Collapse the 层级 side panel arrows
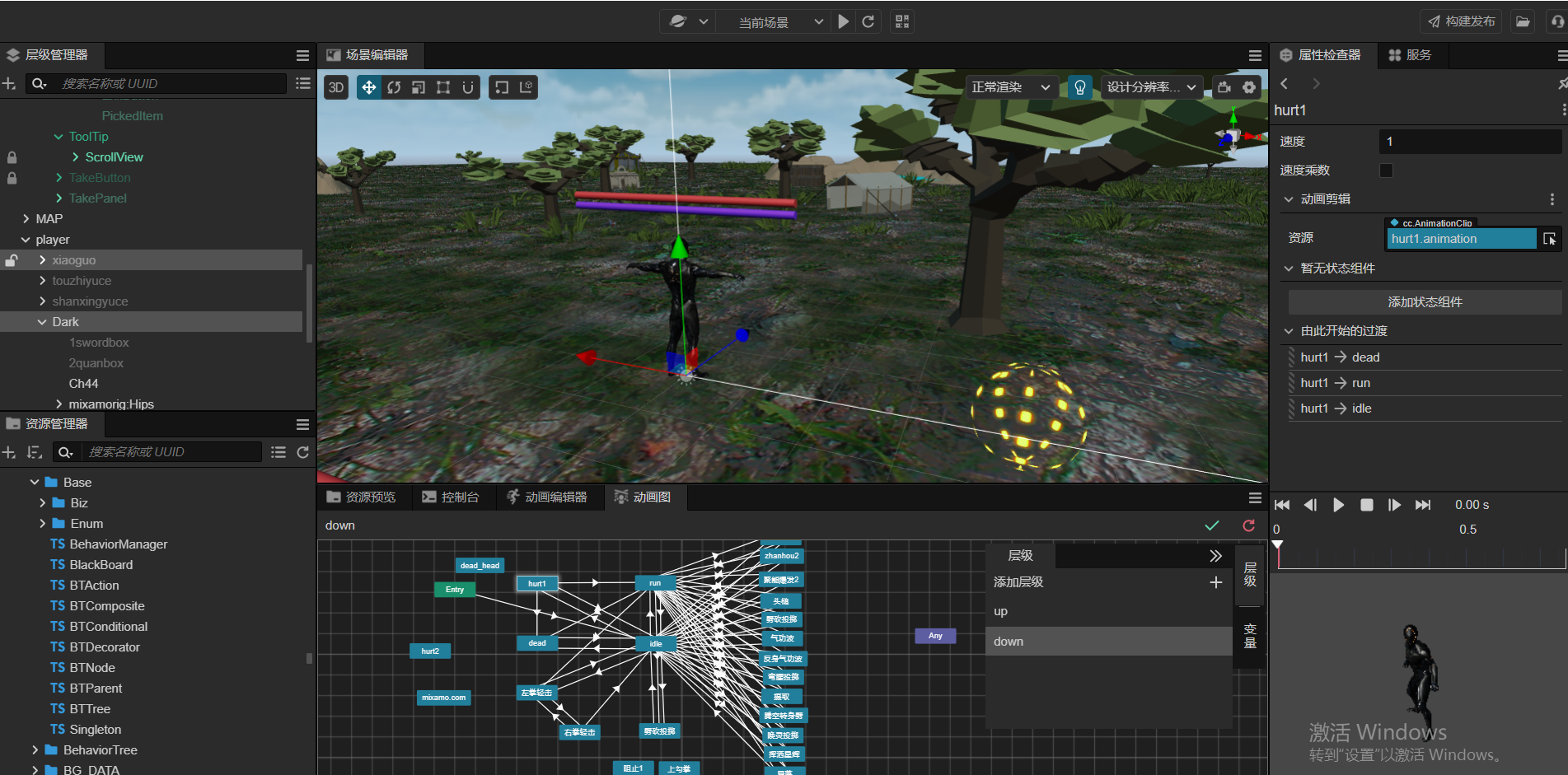 click(x=1215, y=556)
